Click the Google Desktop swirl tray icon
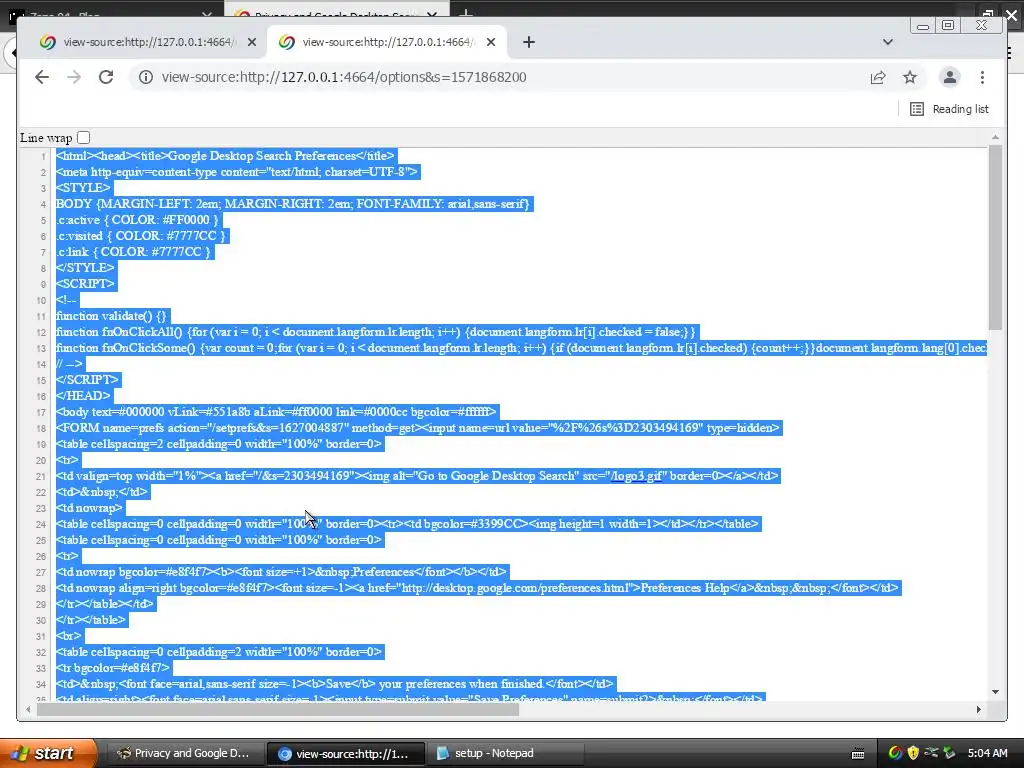 coord(895,753)
